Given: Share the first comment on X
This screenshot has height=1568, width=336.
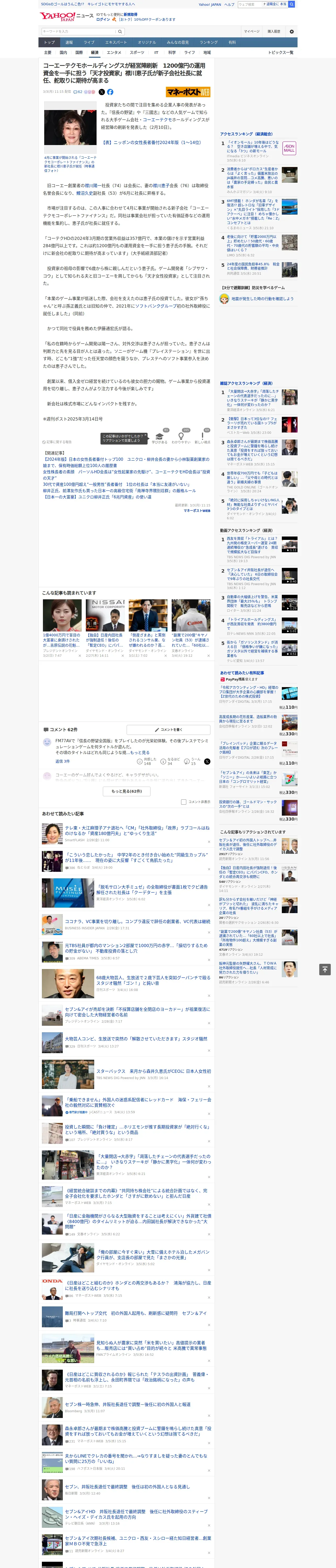Looking at the screenshot, I should coord(207,762).
